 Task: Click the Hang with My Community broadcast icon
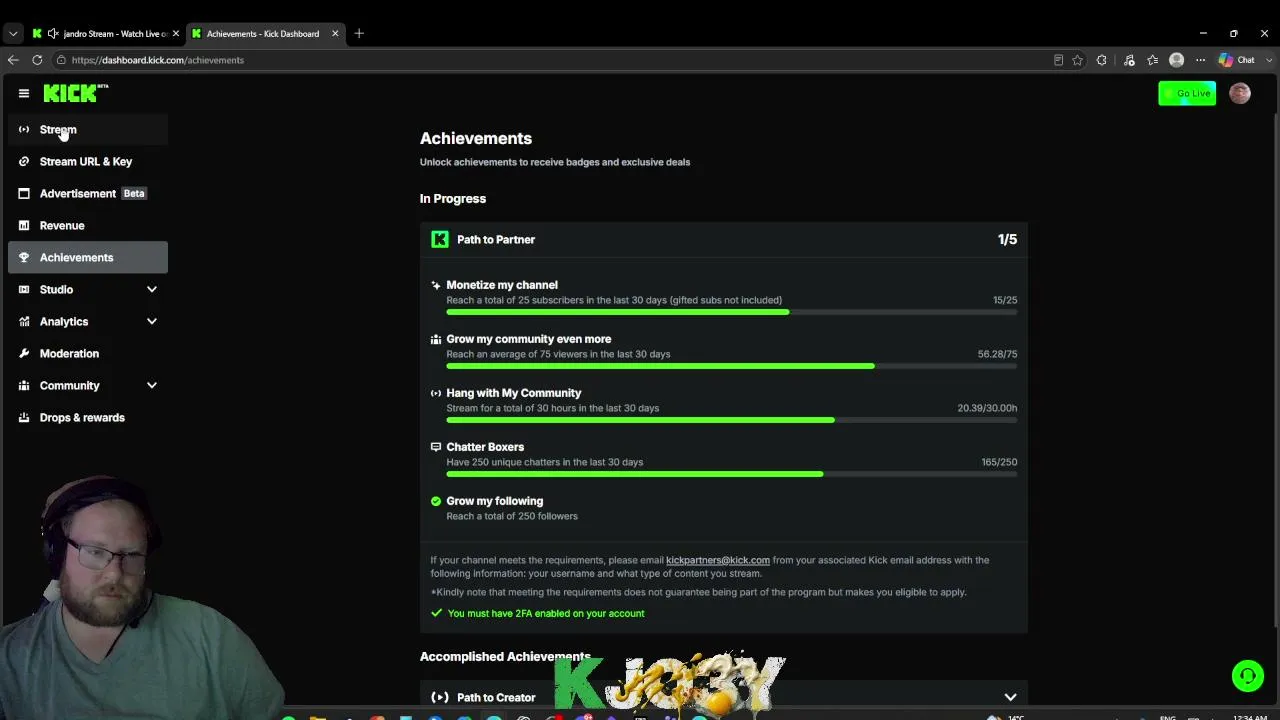436,393
